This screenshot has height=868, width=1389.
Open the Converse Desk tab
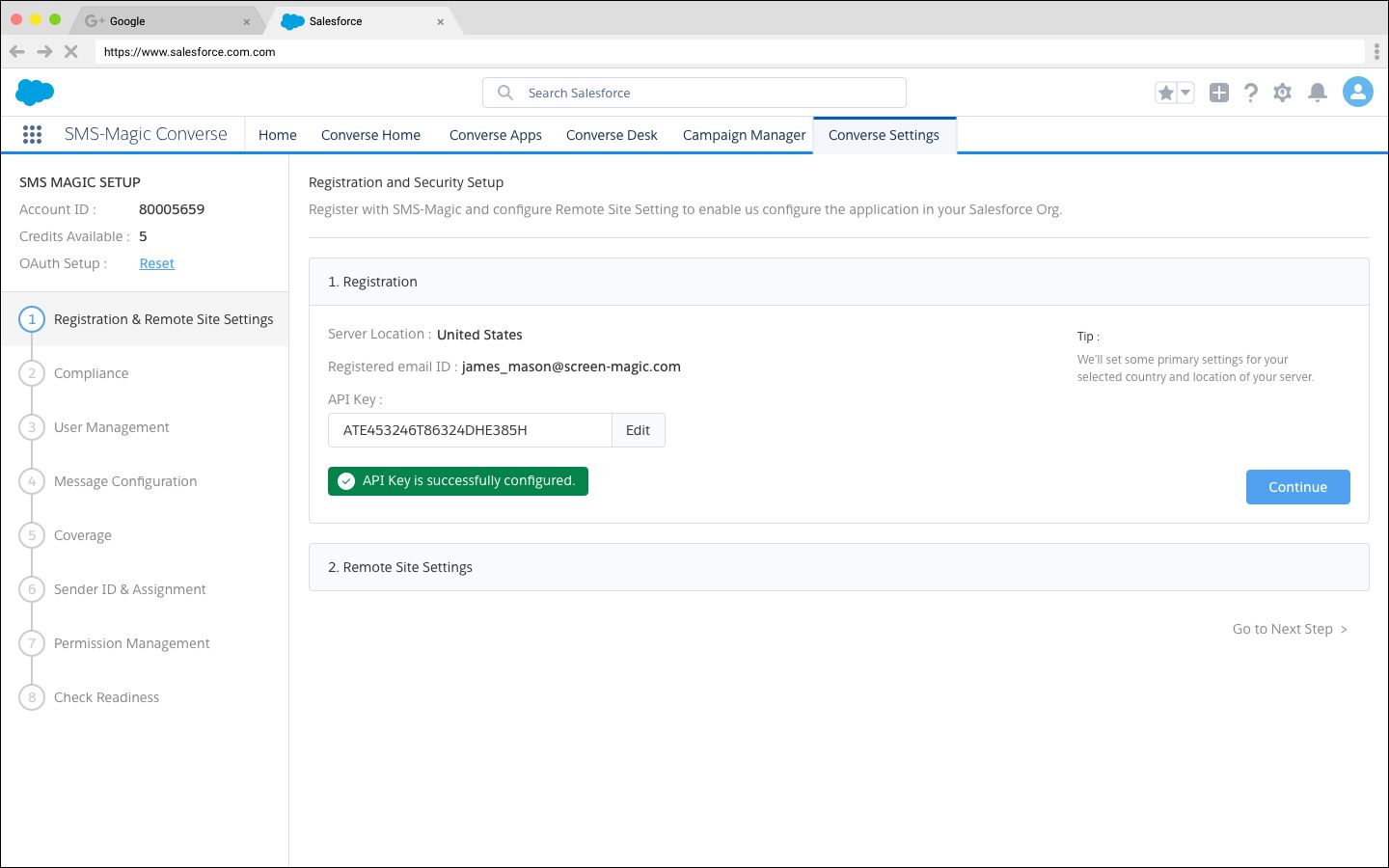click(x=612, y=135)
